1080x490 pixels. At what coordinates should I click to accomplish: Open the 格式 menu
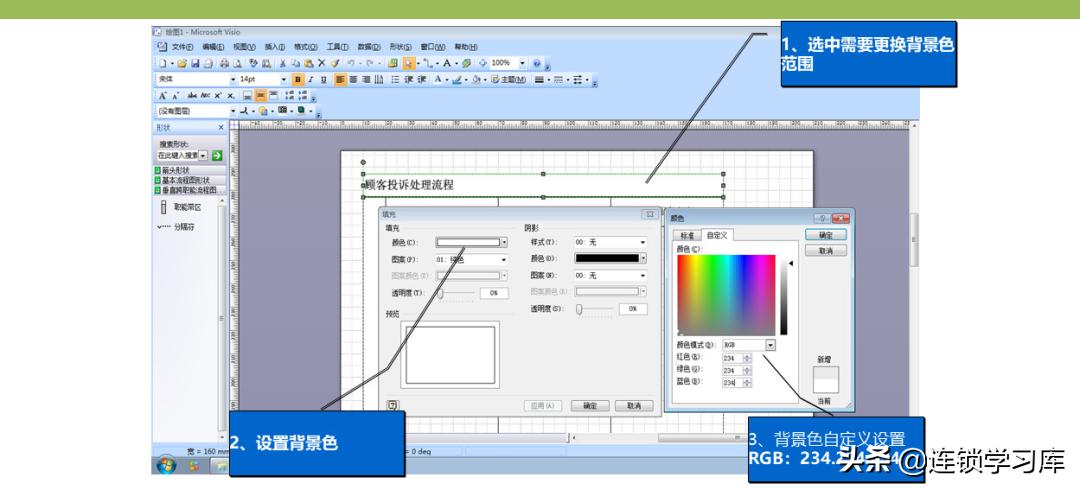(306, 47)
